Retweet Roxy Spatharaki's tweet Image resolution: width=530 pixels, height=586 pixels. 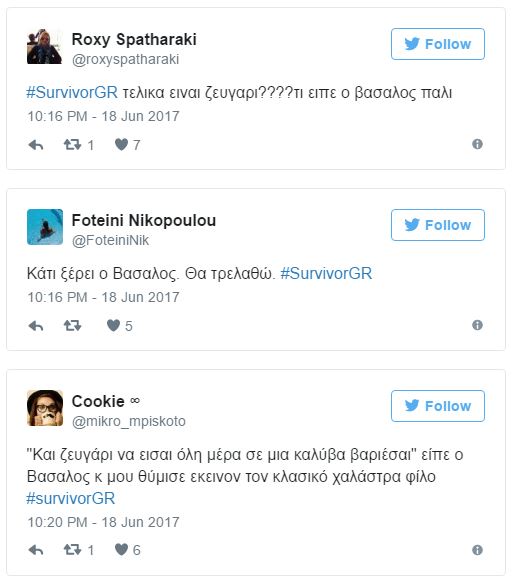point(72,145)
